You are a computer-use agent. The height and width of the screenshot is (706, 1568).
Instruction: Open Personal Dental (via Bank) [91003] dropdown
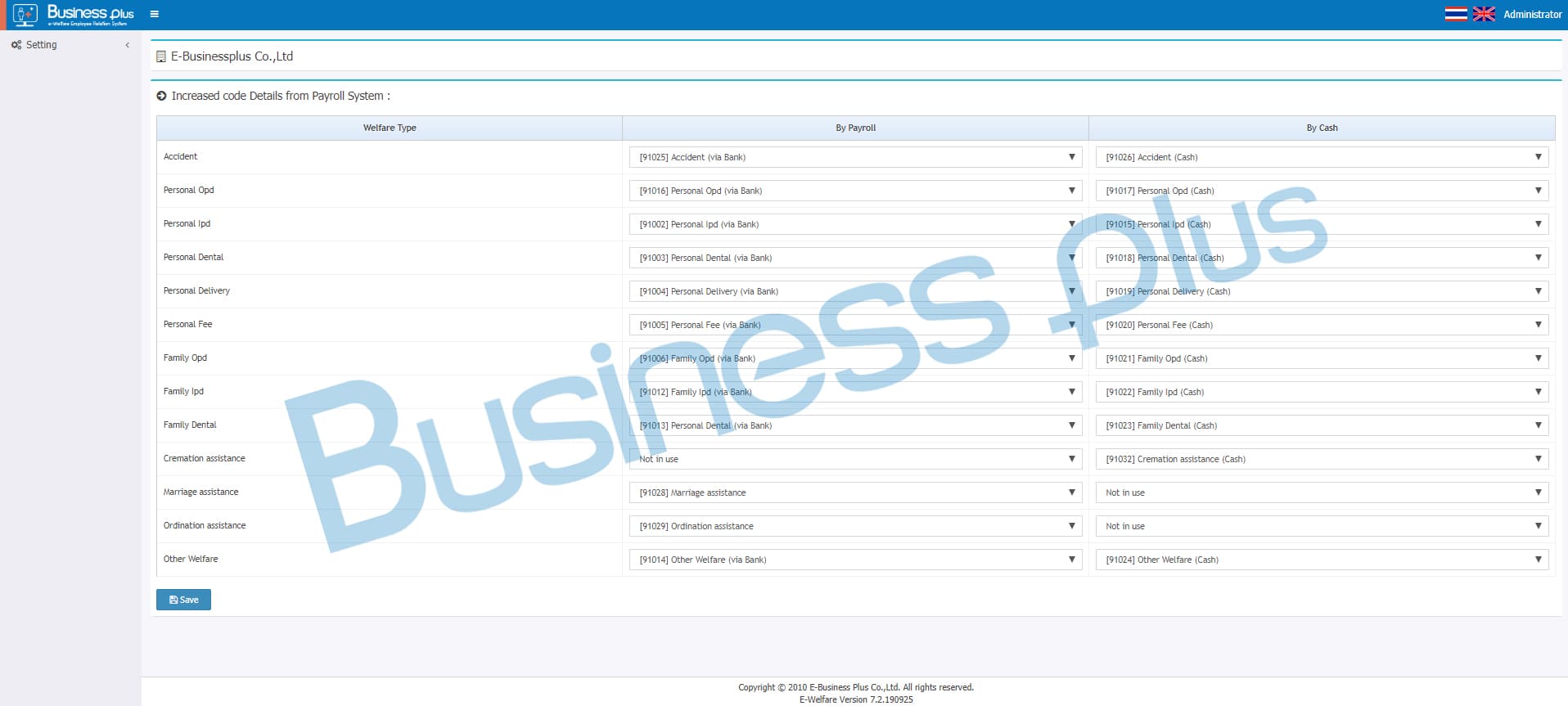(x=855, y=258)
